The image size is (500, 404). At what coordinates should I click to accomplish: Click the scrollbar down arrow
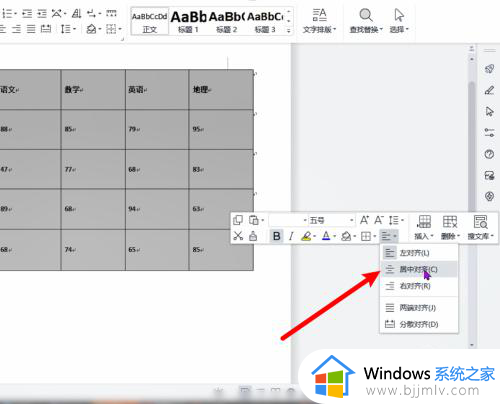point(472,345)
